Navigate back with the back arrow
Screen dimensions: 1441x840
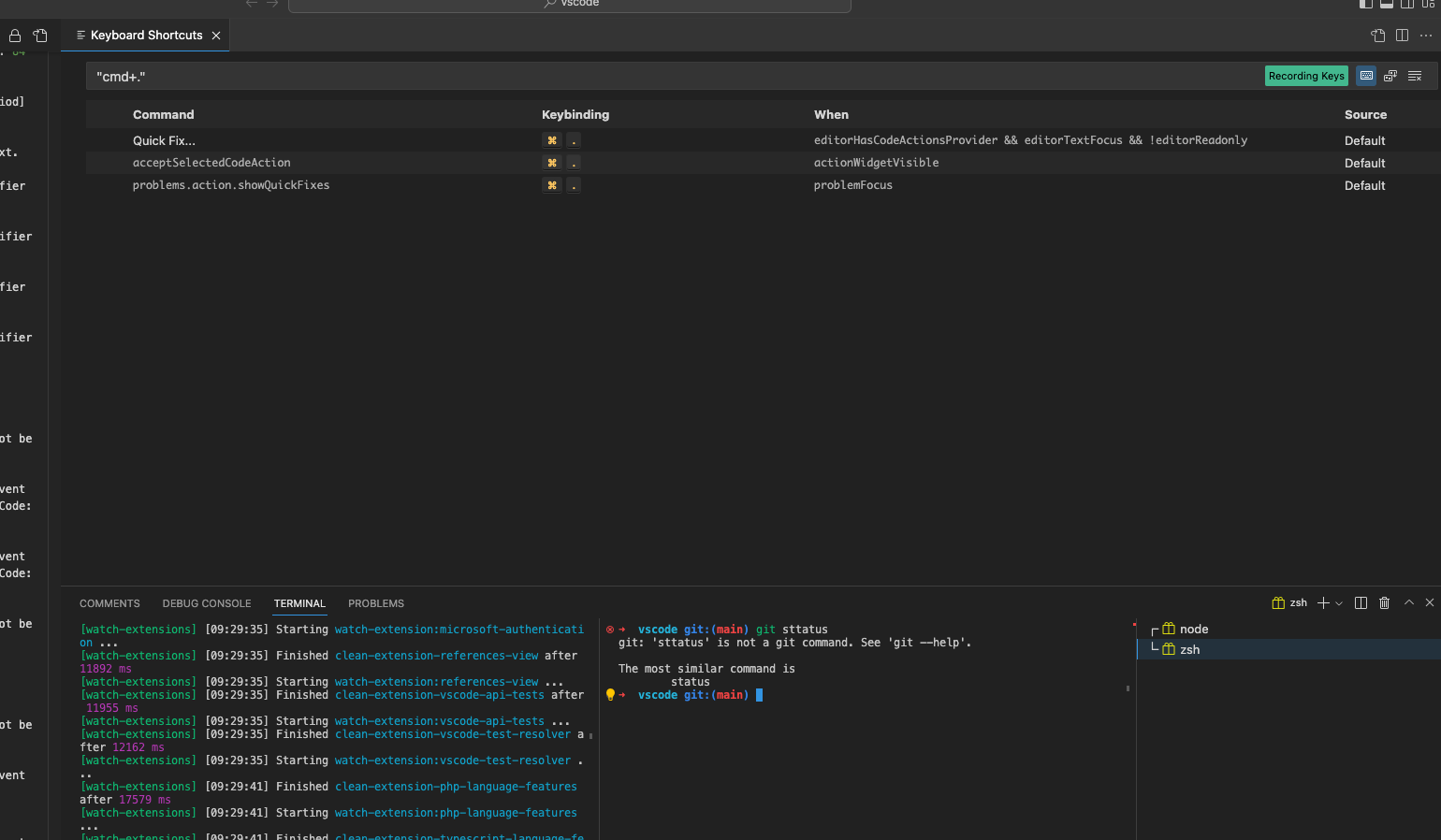click(x=251, y=4)
